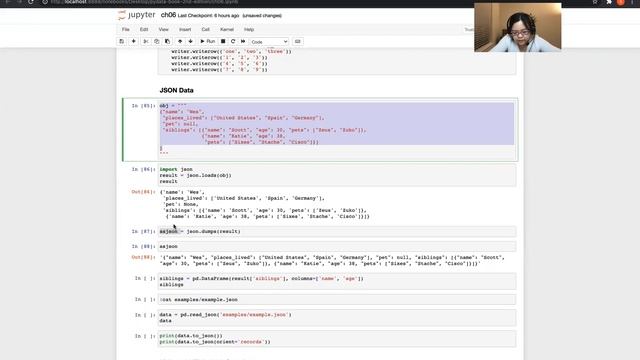
Task: Open the View menu
Action: (163, 29)
